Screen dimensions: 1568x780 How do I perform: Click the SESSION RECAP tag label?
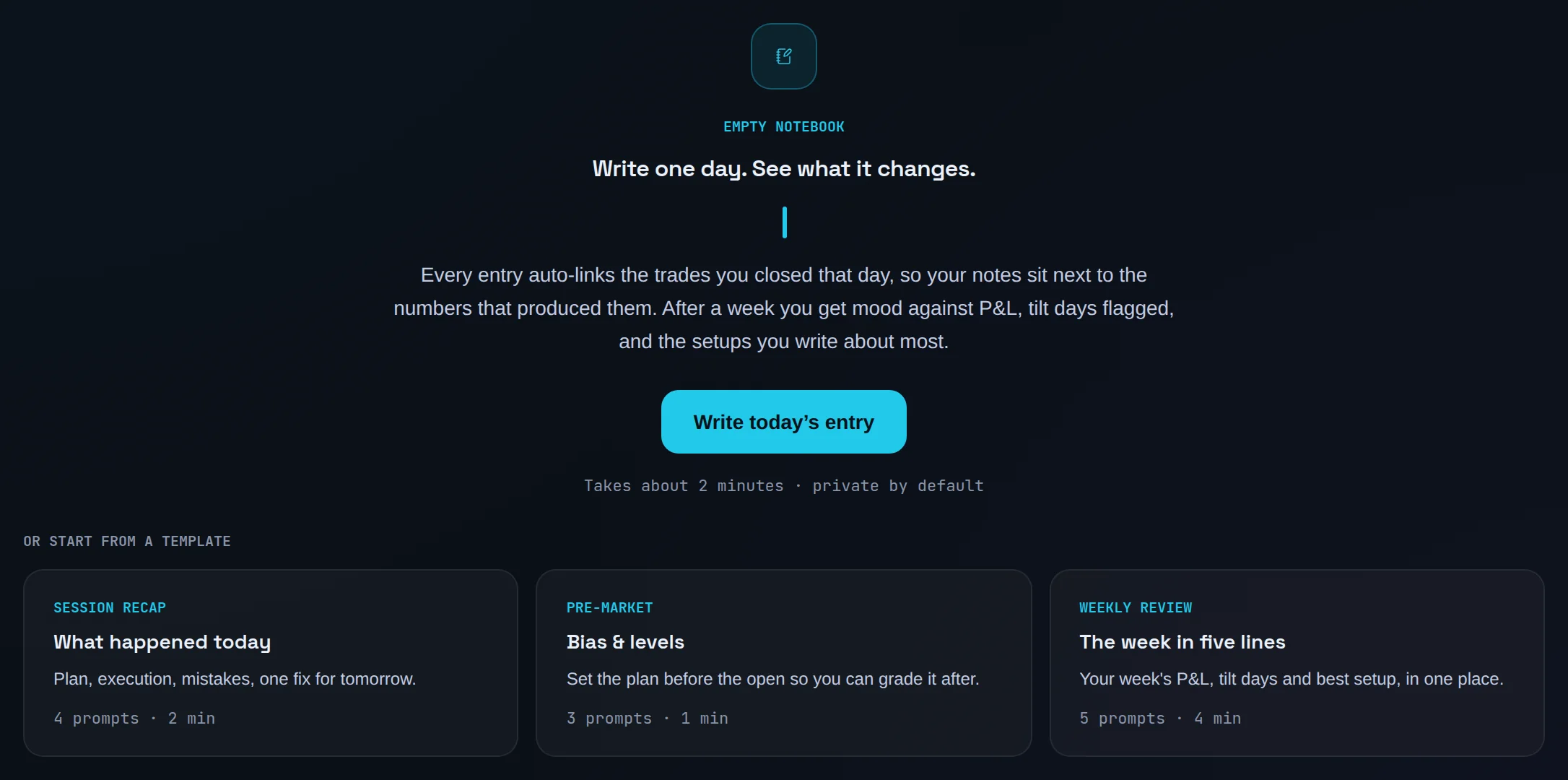(110, 608)
